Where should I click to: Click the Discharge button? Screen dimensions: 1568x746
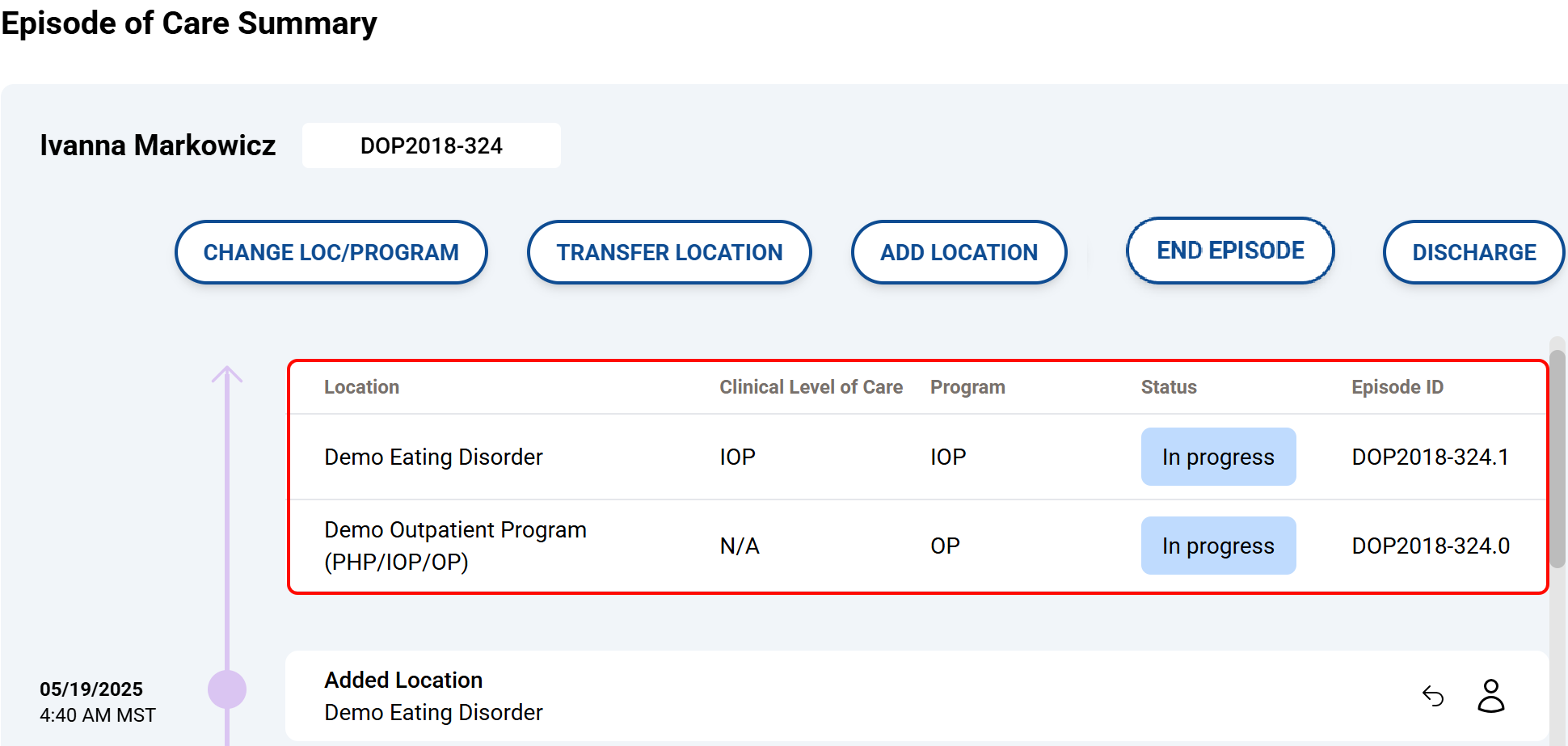coord(1473,252)
